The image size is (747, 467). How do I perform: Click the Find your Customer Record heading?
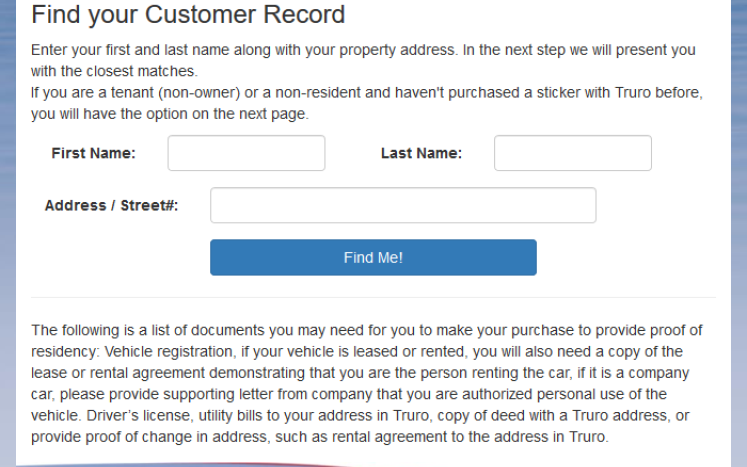[x=188, y=15]
